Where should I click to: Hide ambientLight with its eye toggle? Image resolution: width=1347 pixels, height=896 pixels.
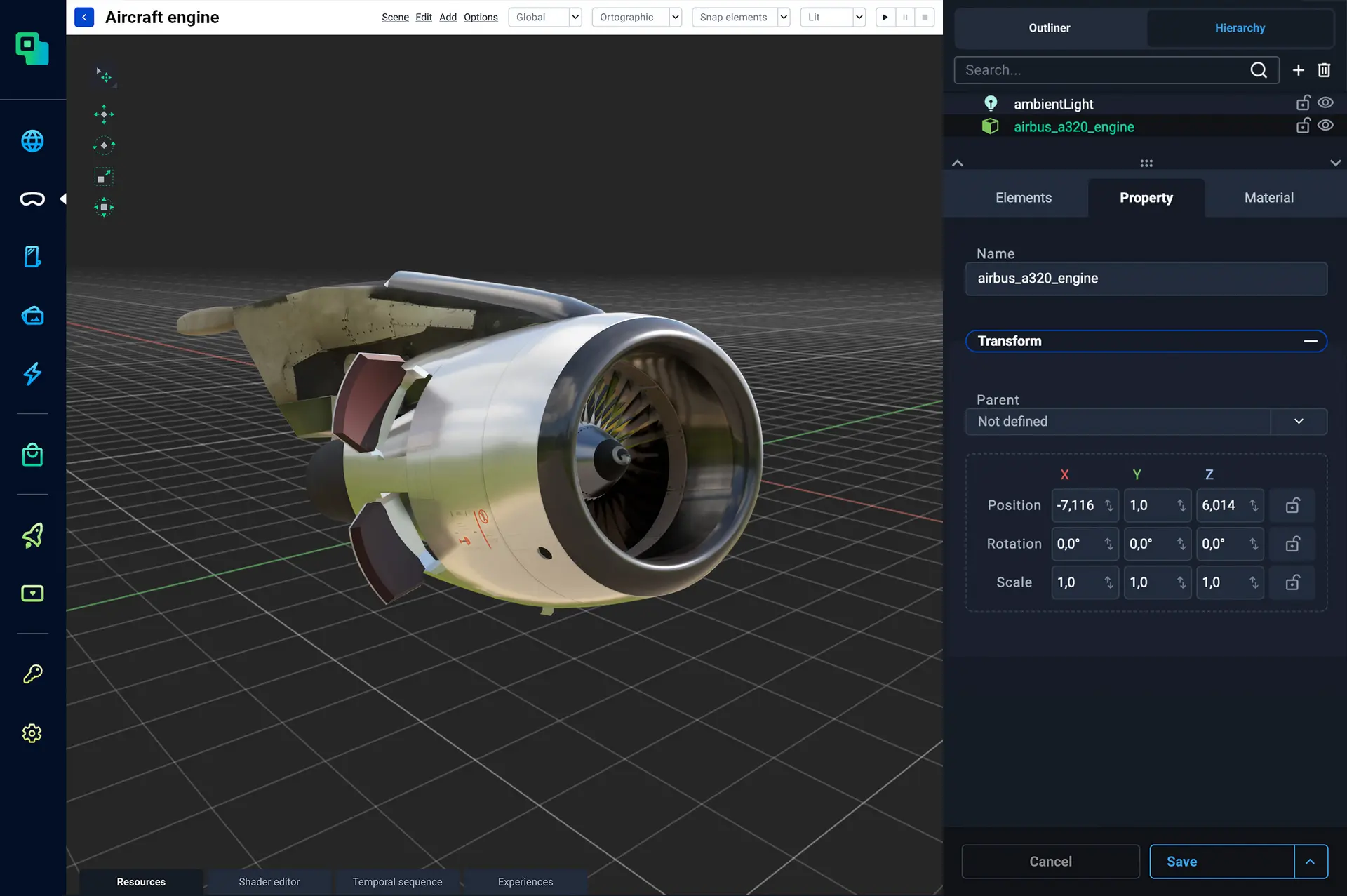pyautogui.click(x=1326, y=102)
